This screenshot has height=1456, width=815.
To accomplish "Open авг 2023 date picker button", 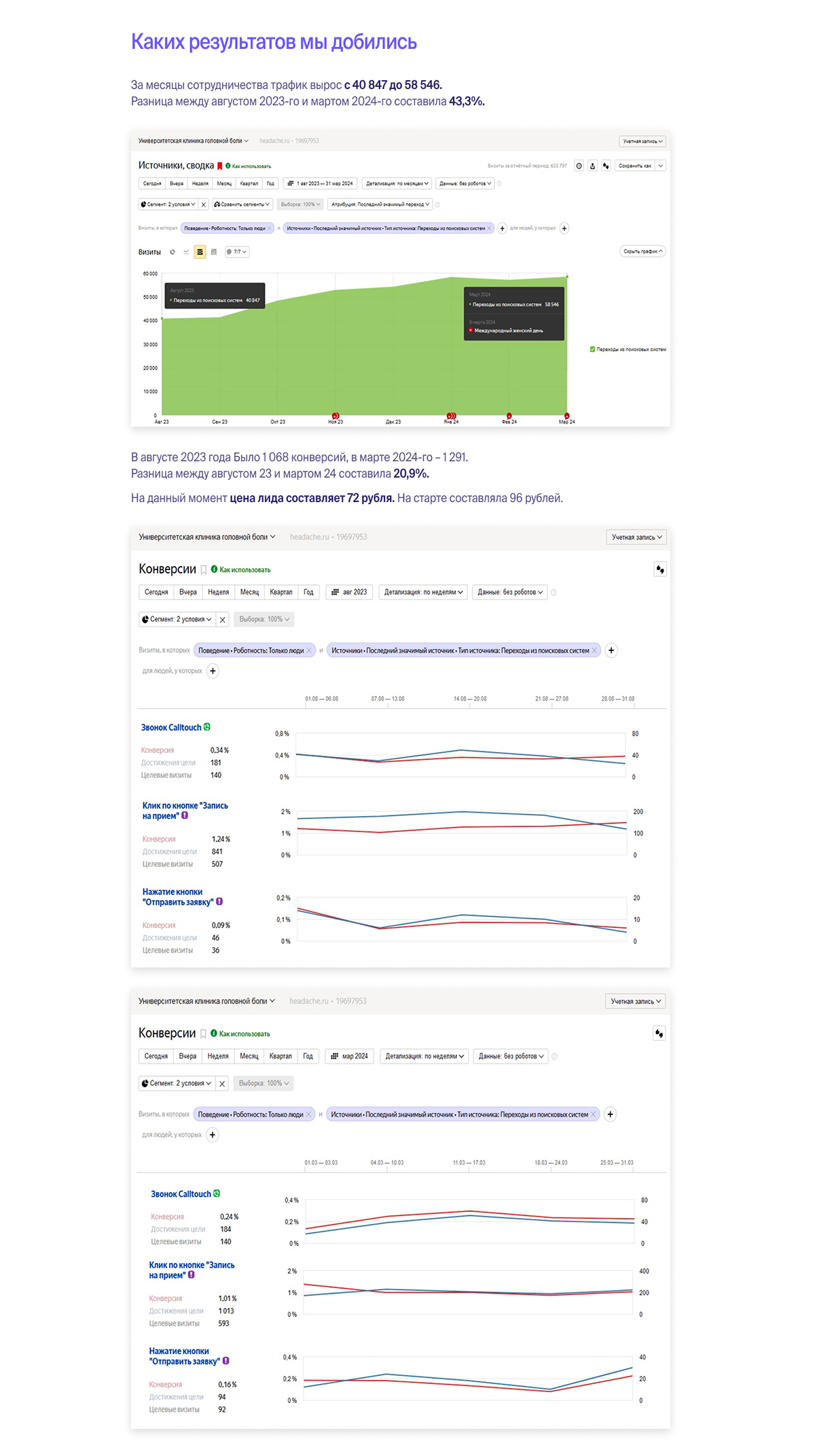I will (x=349, y=592).
